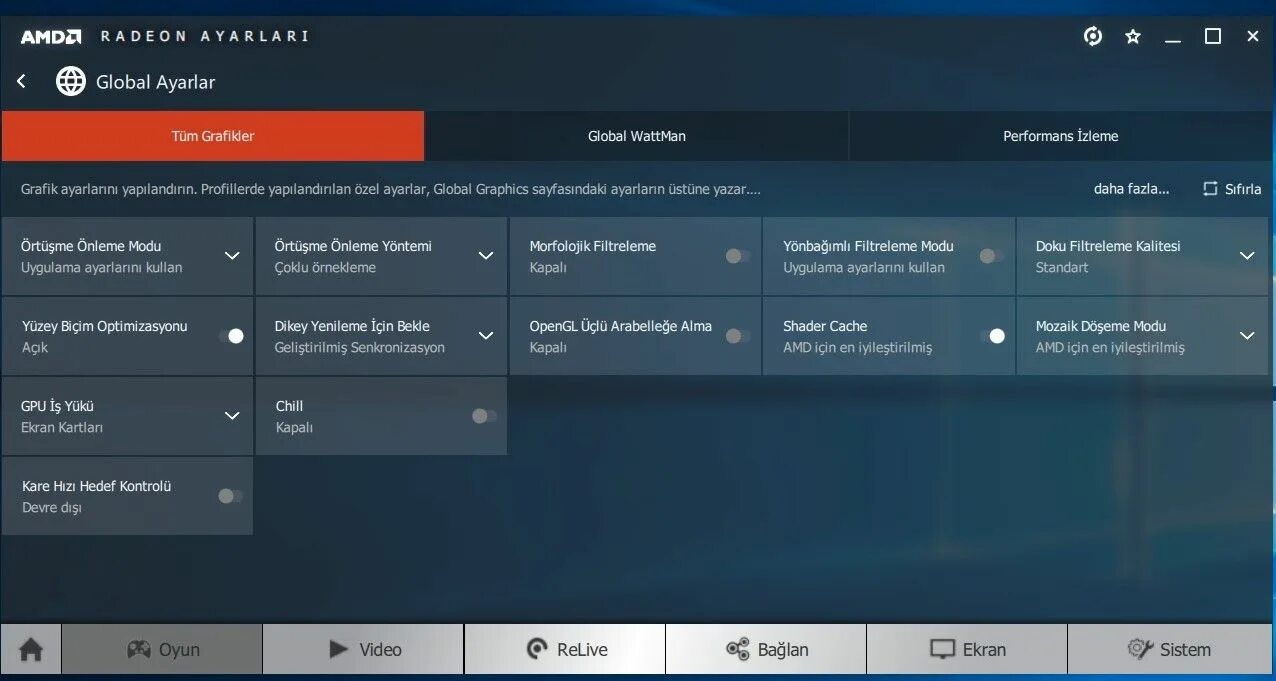Enable the Chill switch

click(x=484, y=416)
